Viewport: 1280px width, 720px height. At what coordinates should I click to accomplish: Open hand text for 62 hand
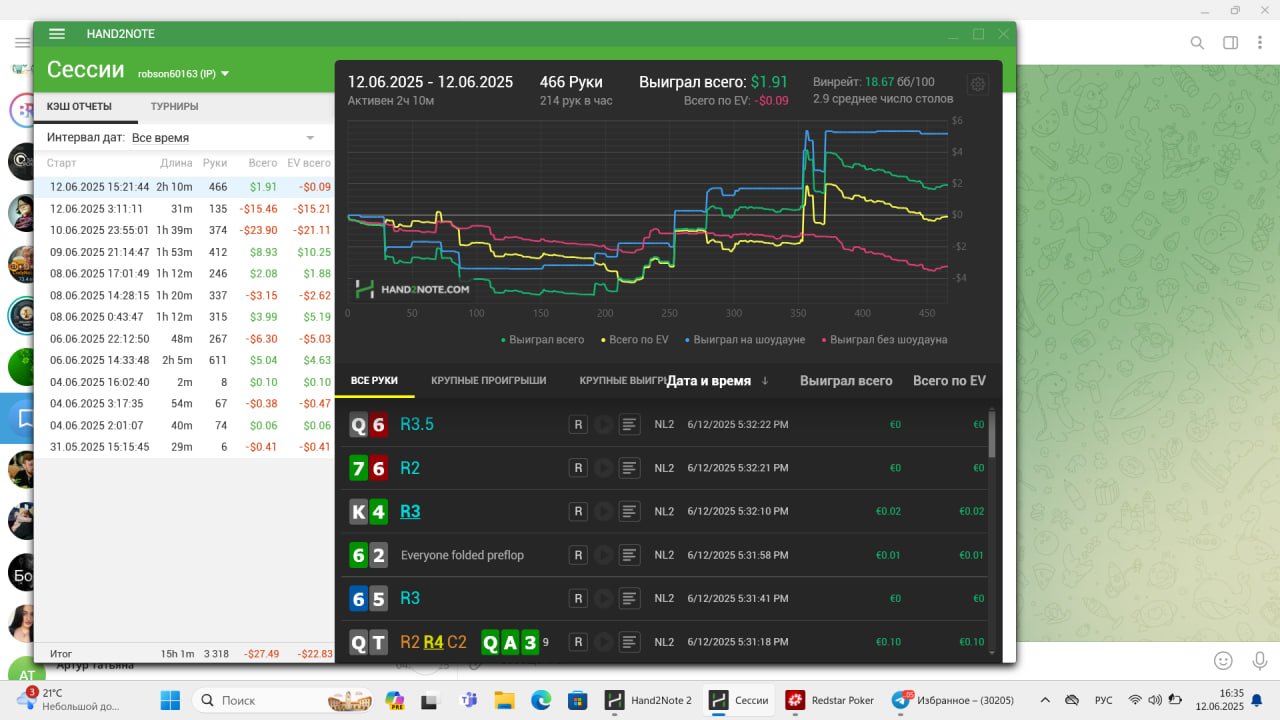[x=629, y=555]
